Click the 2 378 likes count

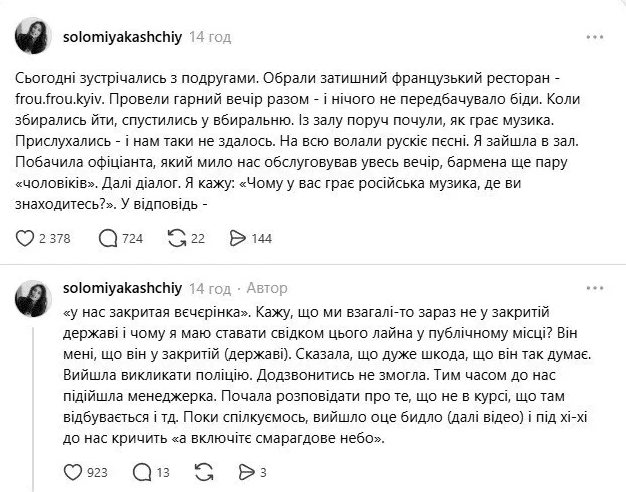click(x=53, y=238)
